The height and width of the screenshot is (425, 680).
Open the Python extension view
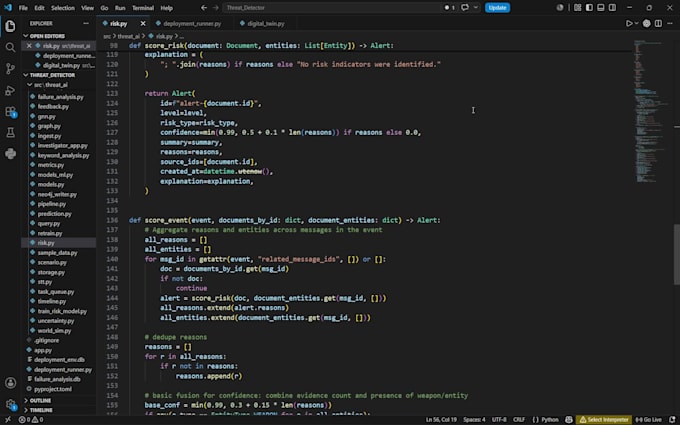click(10, 154)
